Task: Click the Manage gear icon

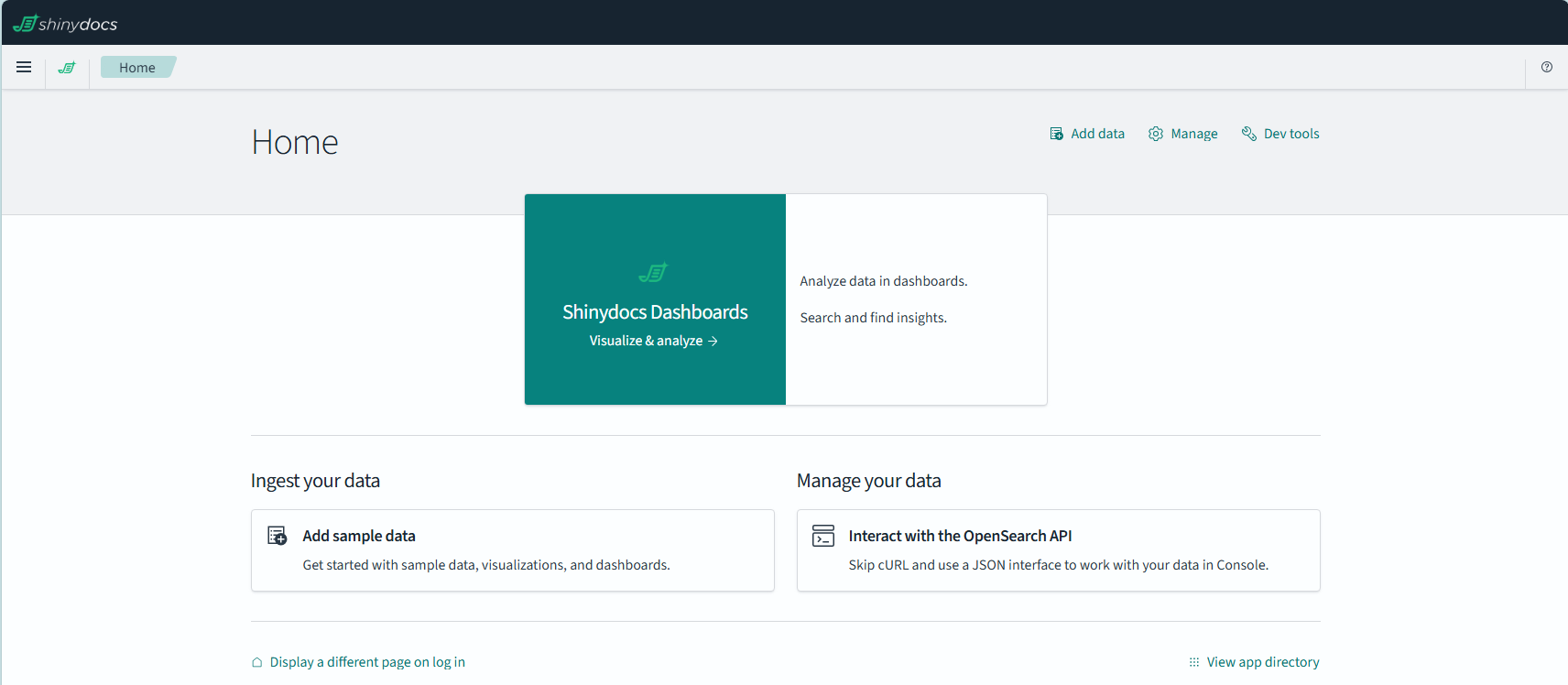Action: (1156, 134)
